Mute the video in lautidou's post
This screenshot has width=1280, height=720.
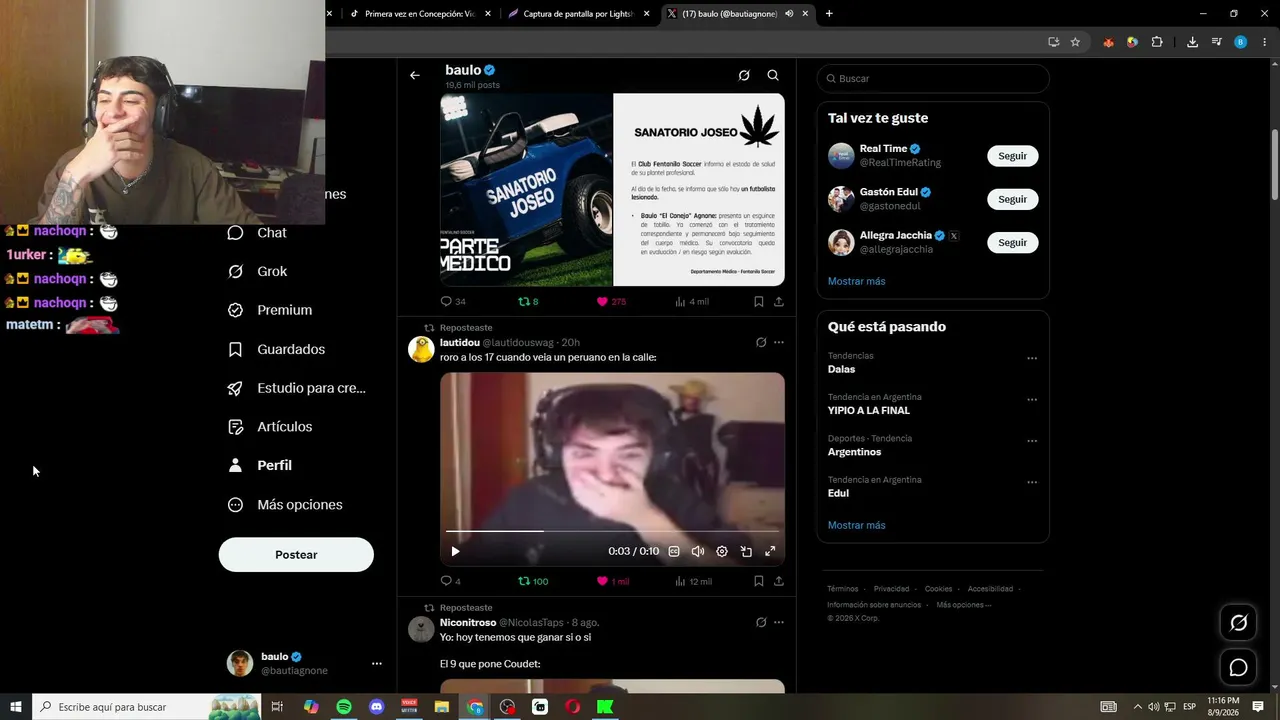point(698,551)
